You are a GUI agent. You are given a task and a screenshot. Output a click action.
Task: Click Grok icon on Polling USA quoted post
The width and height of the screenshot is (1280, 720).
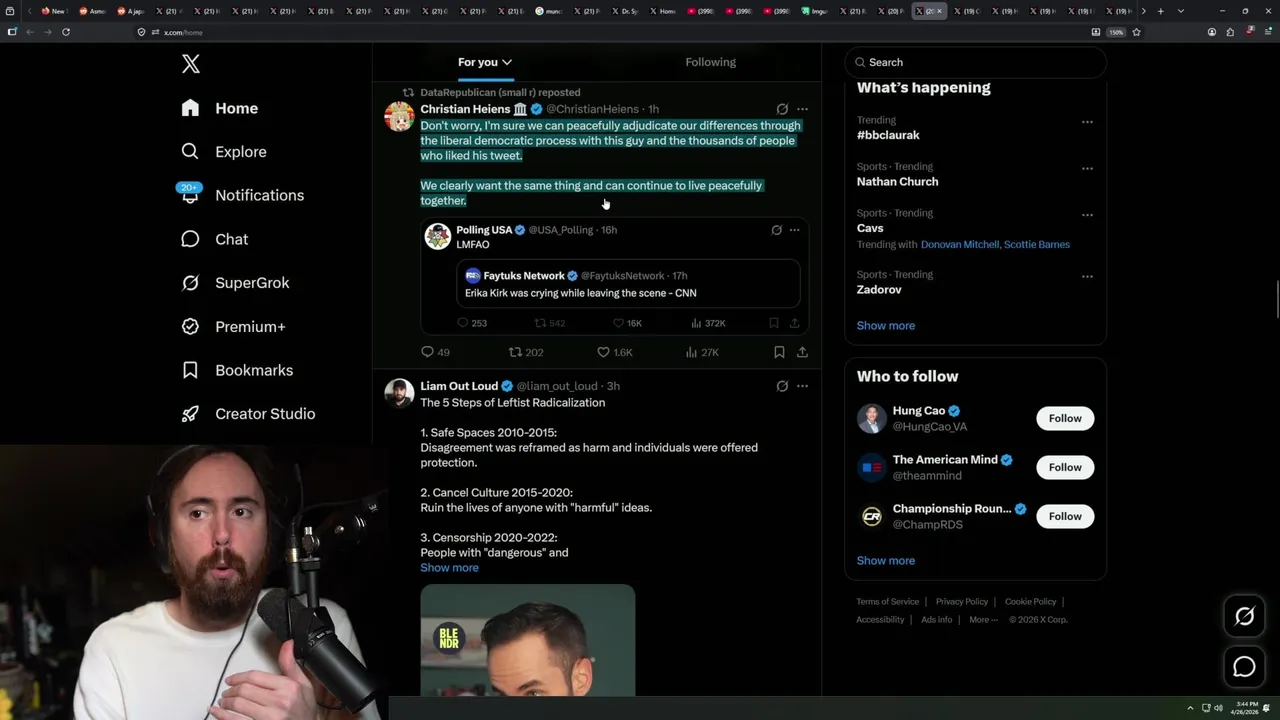[x=776, y=230]
